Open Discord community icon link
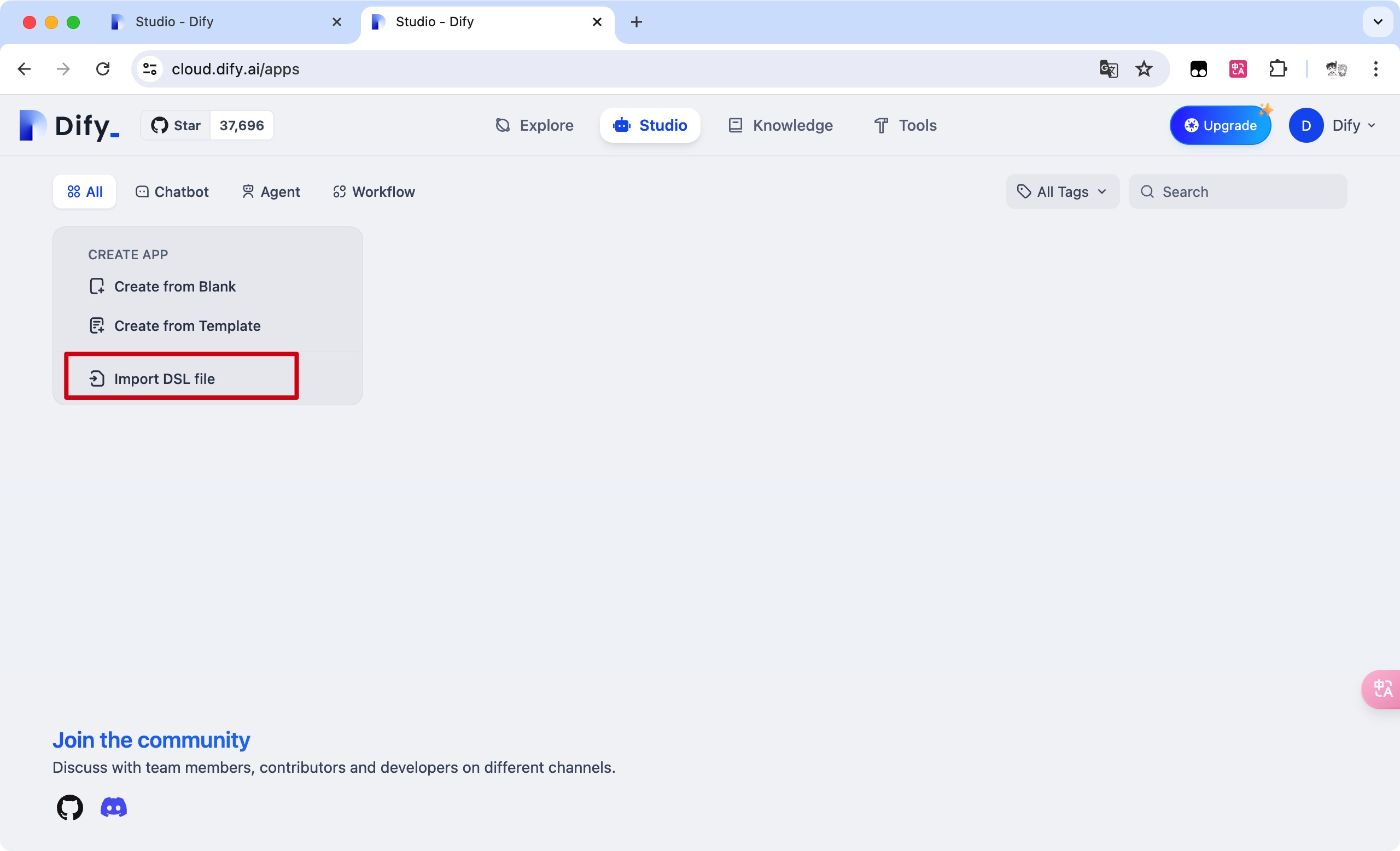Viewport: 1400px width, 851px height. (x=114, y=807)
